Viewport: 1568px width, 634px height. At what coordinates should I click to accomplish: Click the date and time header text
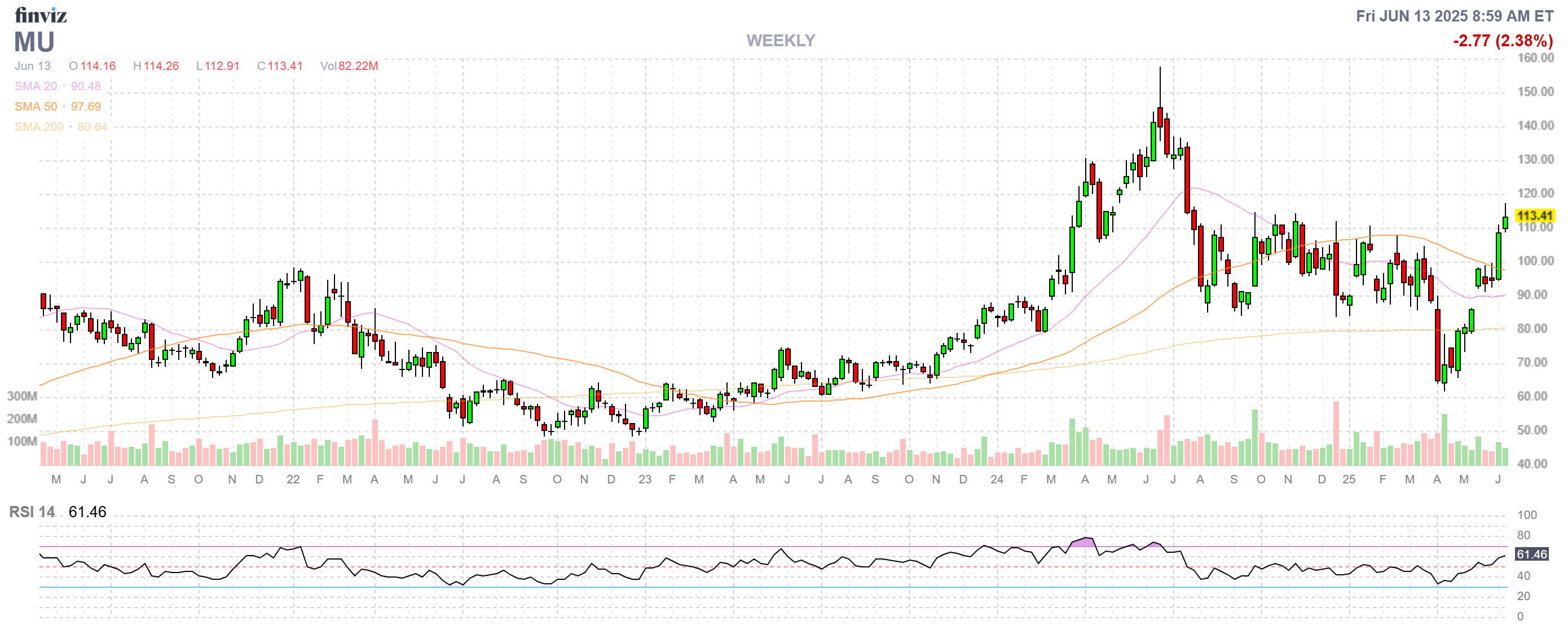click(x=1454, y=16)
